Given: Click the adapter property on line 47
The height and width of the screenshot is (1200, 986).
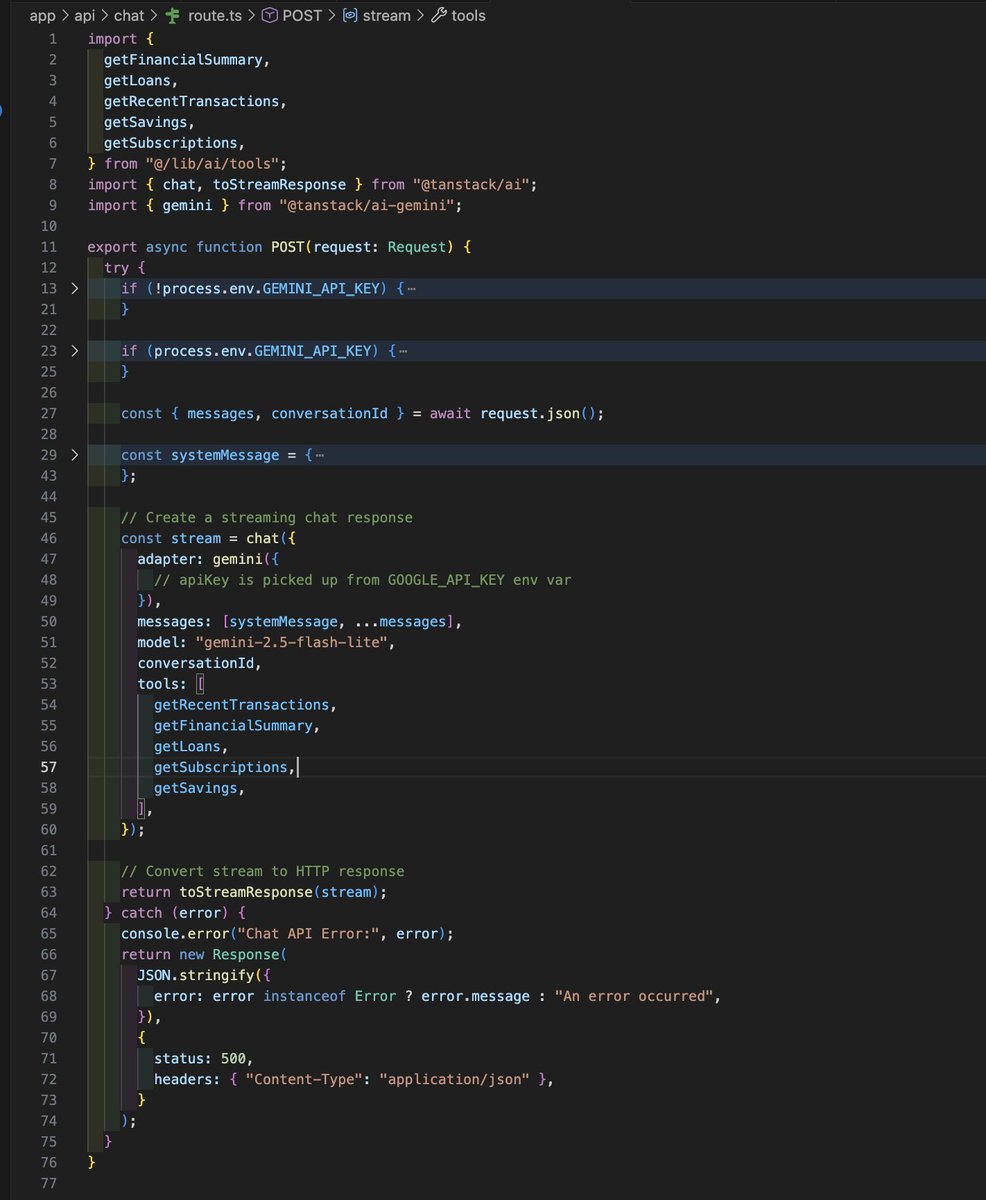Looking at the screenshot, I should (x=166, y=559).
